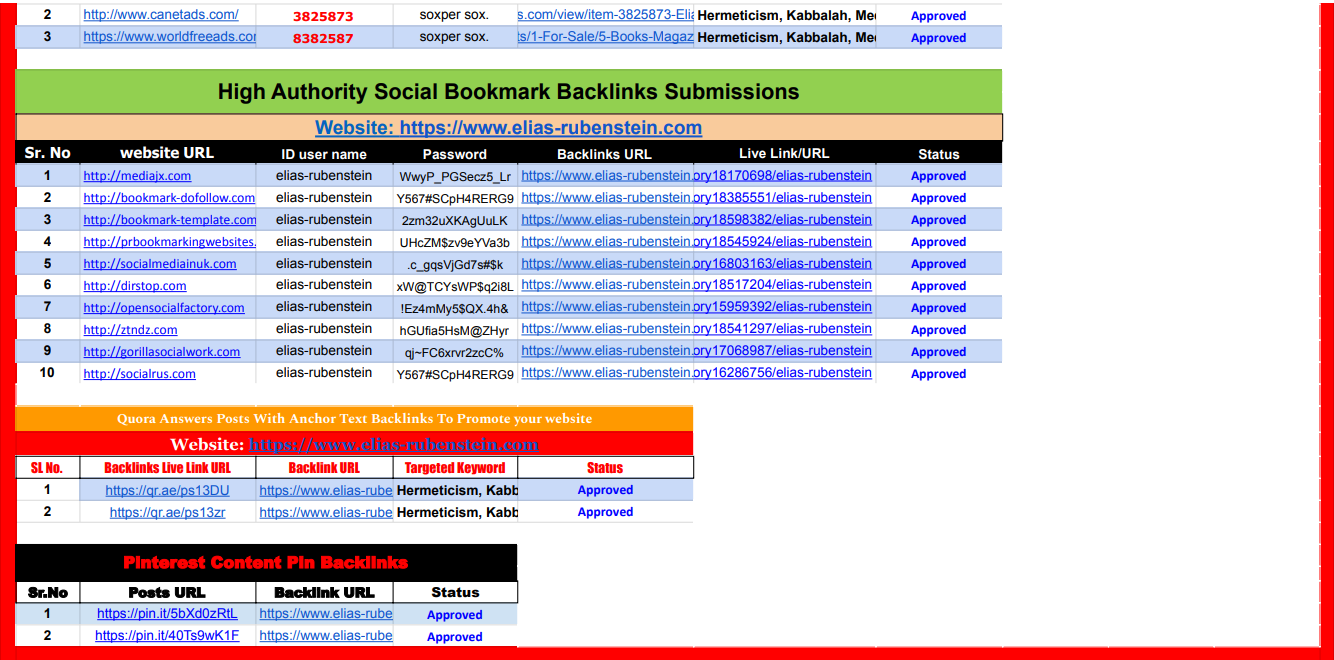Open the Quora link qr.ae/ps13zr
Screen dimensions: 1334x660
167,512
